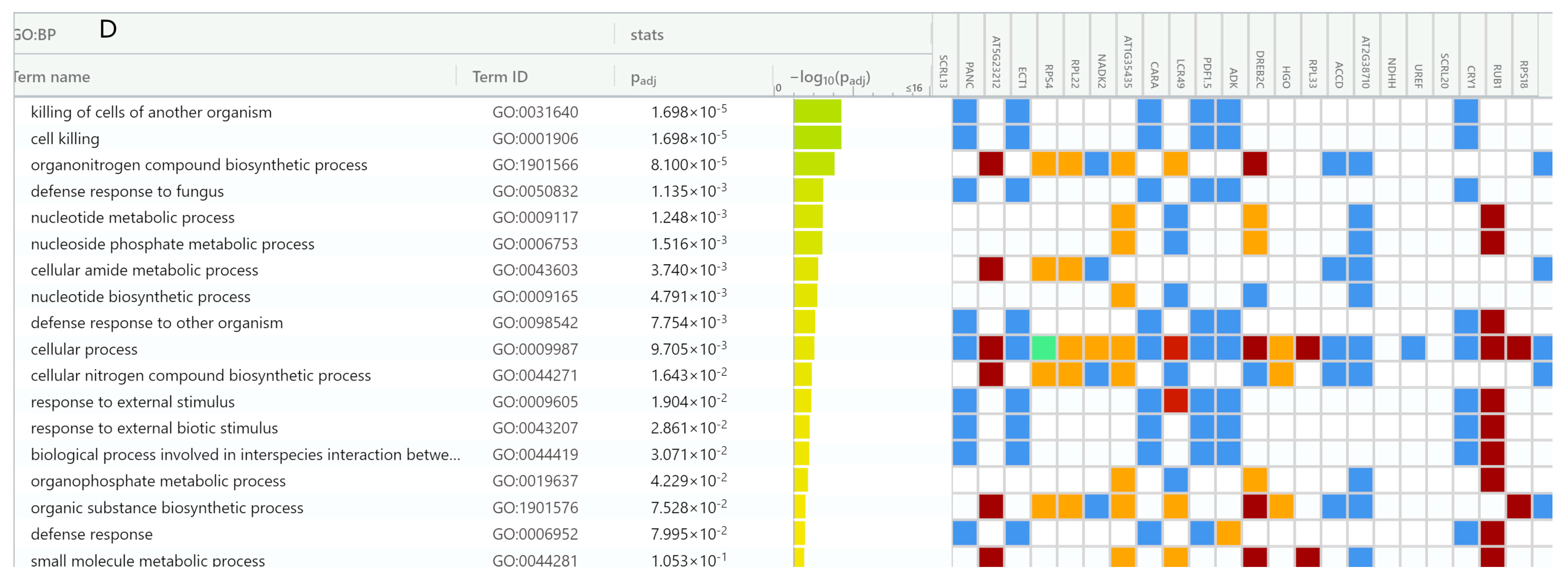Click the RPS18 gene column header
The image size is (1568, 580).
click(1524, 74)
